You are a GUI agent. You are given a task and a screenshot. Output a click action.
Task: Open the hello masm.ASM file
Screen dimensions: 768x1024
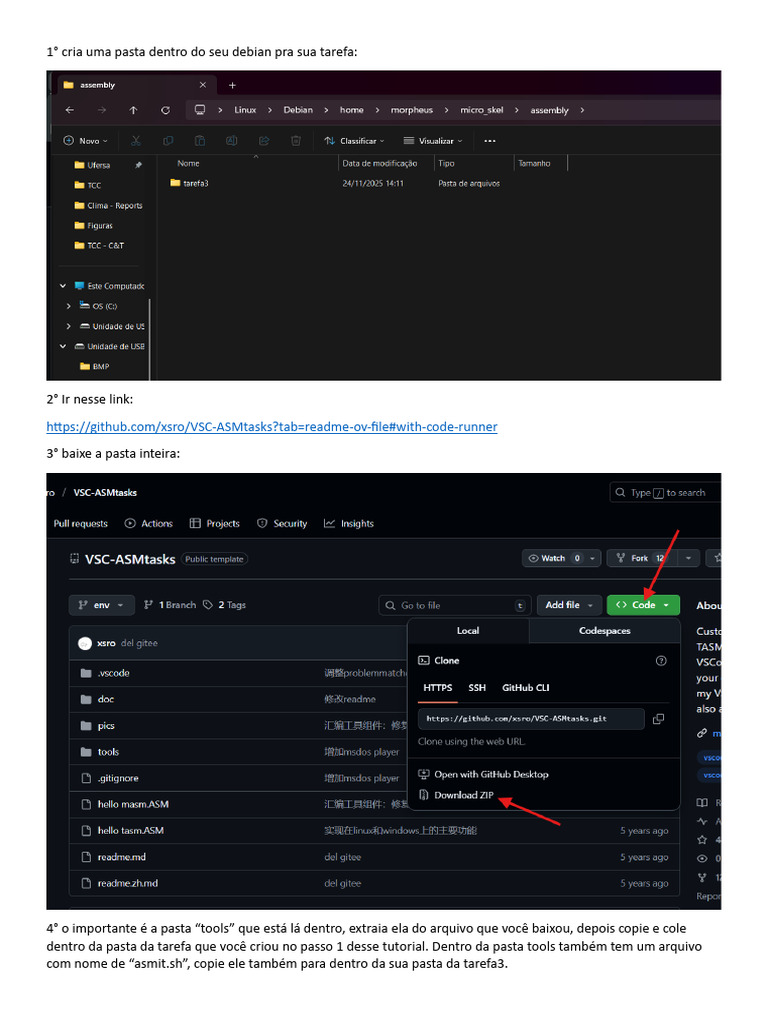pos(133,805)
